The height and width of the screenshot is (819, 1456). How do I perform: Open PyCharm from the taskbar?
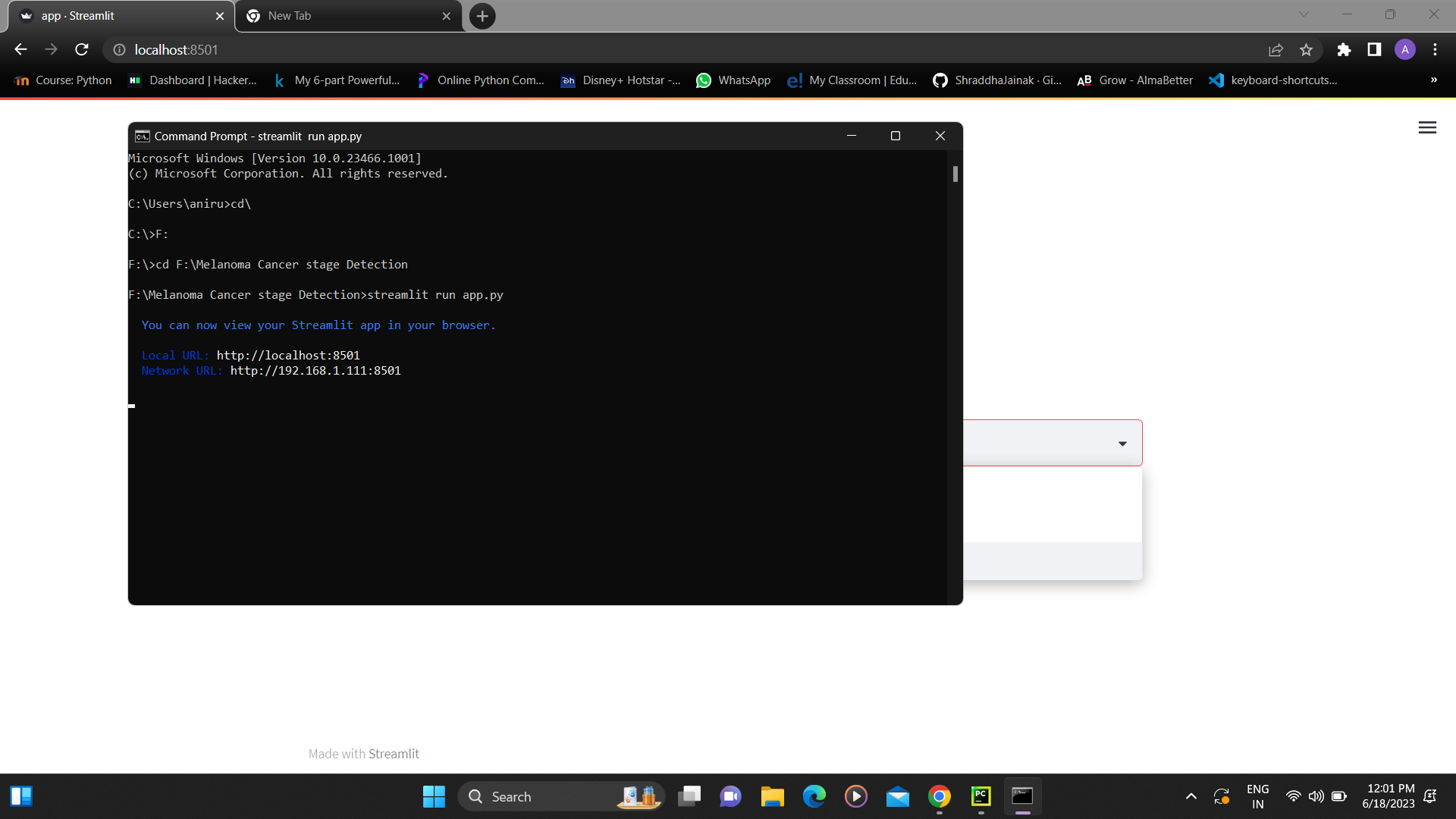coord(981,795)
